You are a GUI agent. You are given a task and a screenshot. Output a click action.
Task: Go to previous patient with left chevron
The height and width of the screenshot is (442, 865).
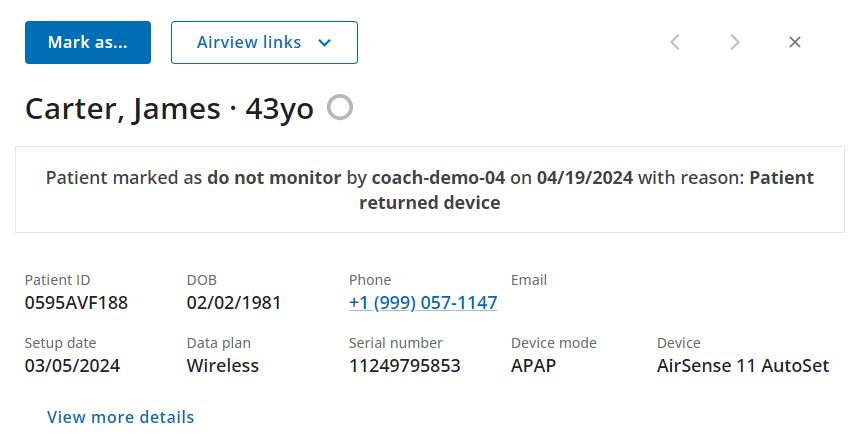point(675,42)
